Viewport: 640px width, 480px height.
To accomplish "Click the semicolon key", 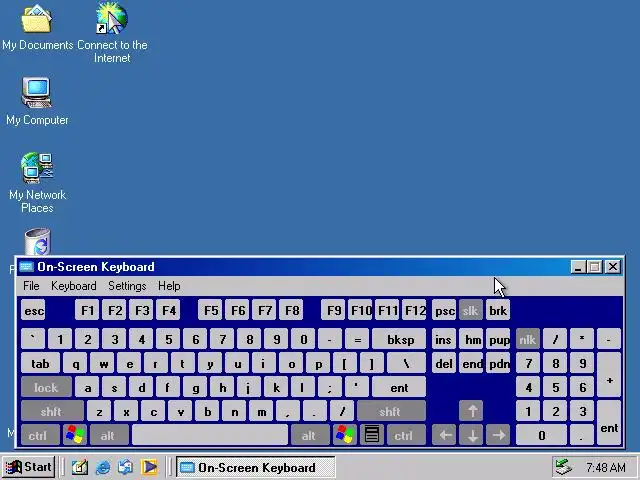I will click(329, 387).
